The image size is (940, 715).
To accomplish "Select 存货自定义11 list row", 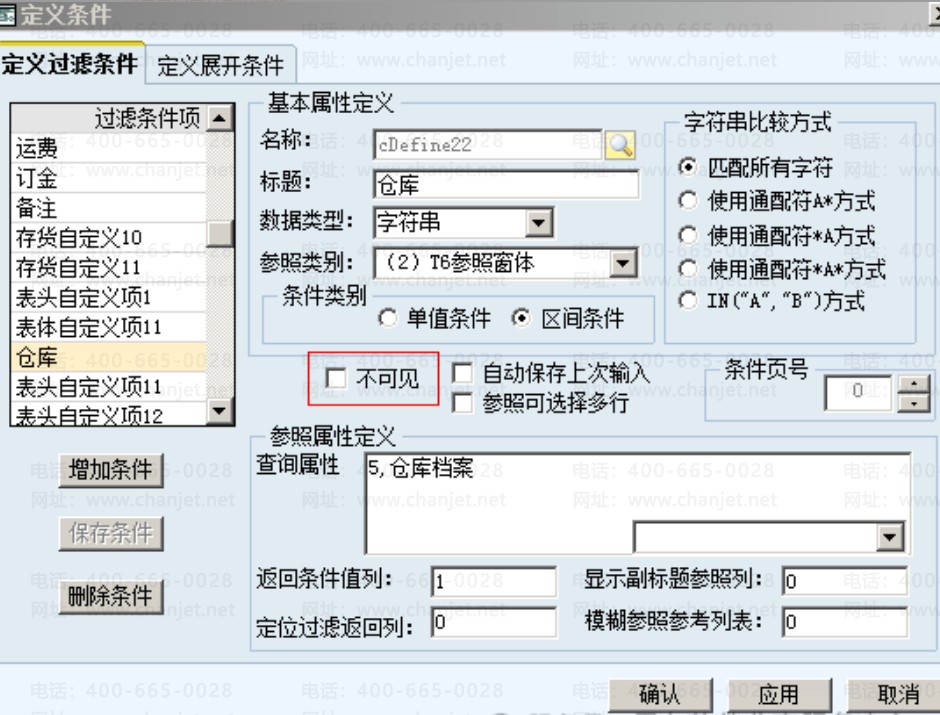I will (x=109, y=267).
